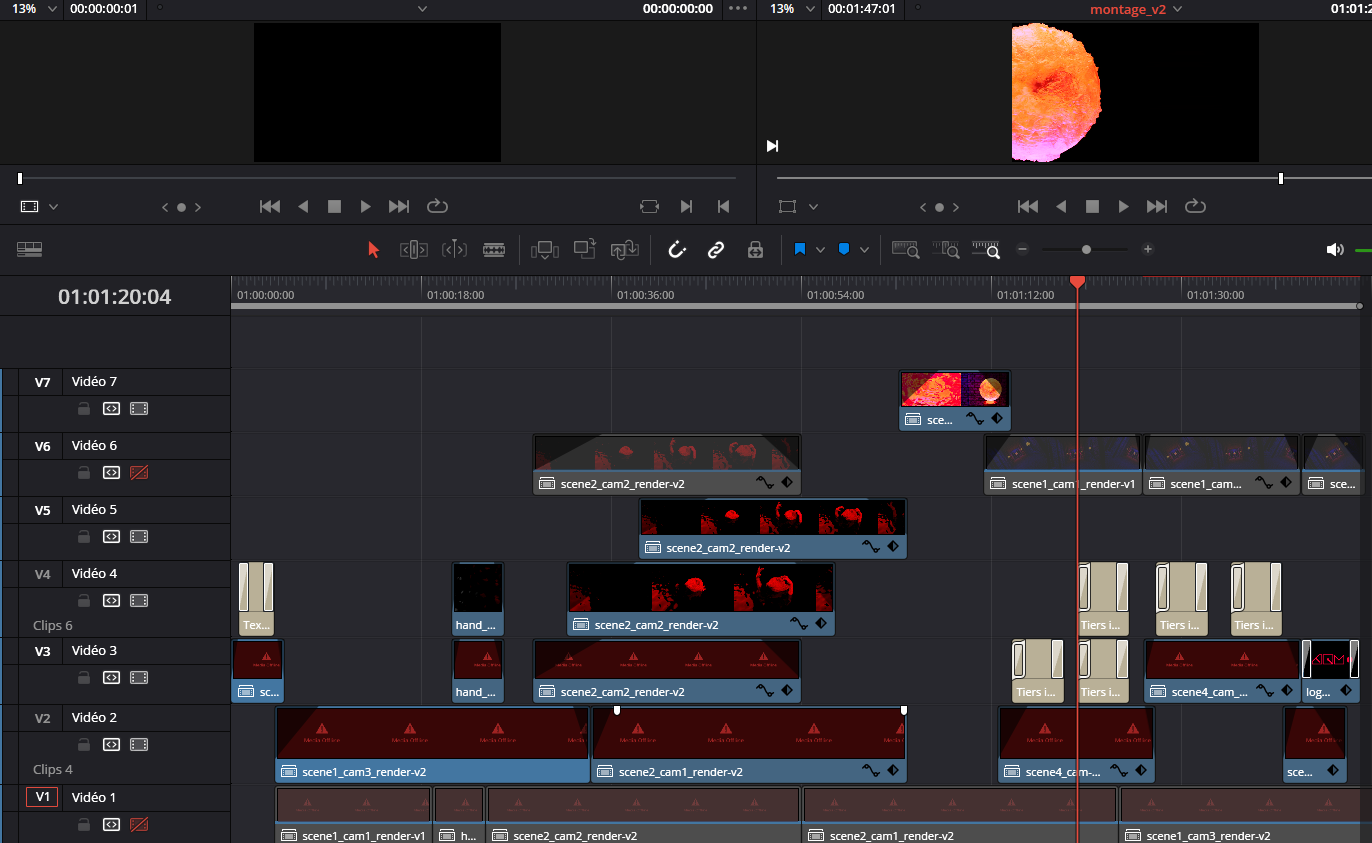This screenshot has height=843, width=1372.
Task: Toggle auto select on Vidéo 5
Action: [x=112, y=537]
